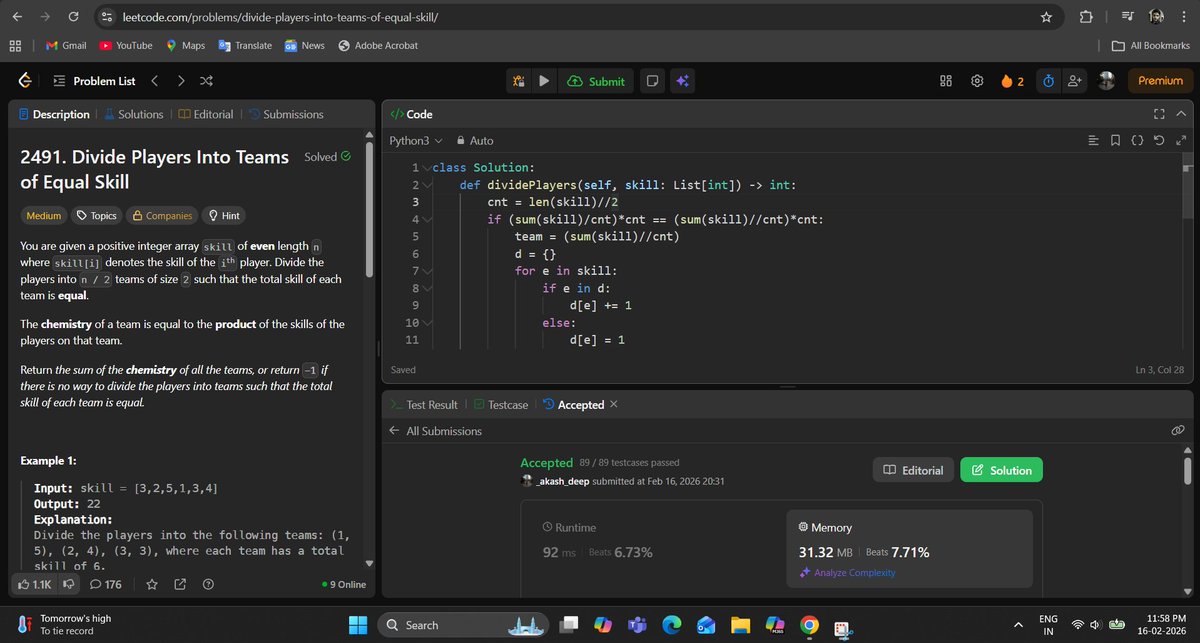The height and width of the screenshot is (643, 1200).
Task: Open LeetCode settings gear icon
Action: [x=977, y=82]
